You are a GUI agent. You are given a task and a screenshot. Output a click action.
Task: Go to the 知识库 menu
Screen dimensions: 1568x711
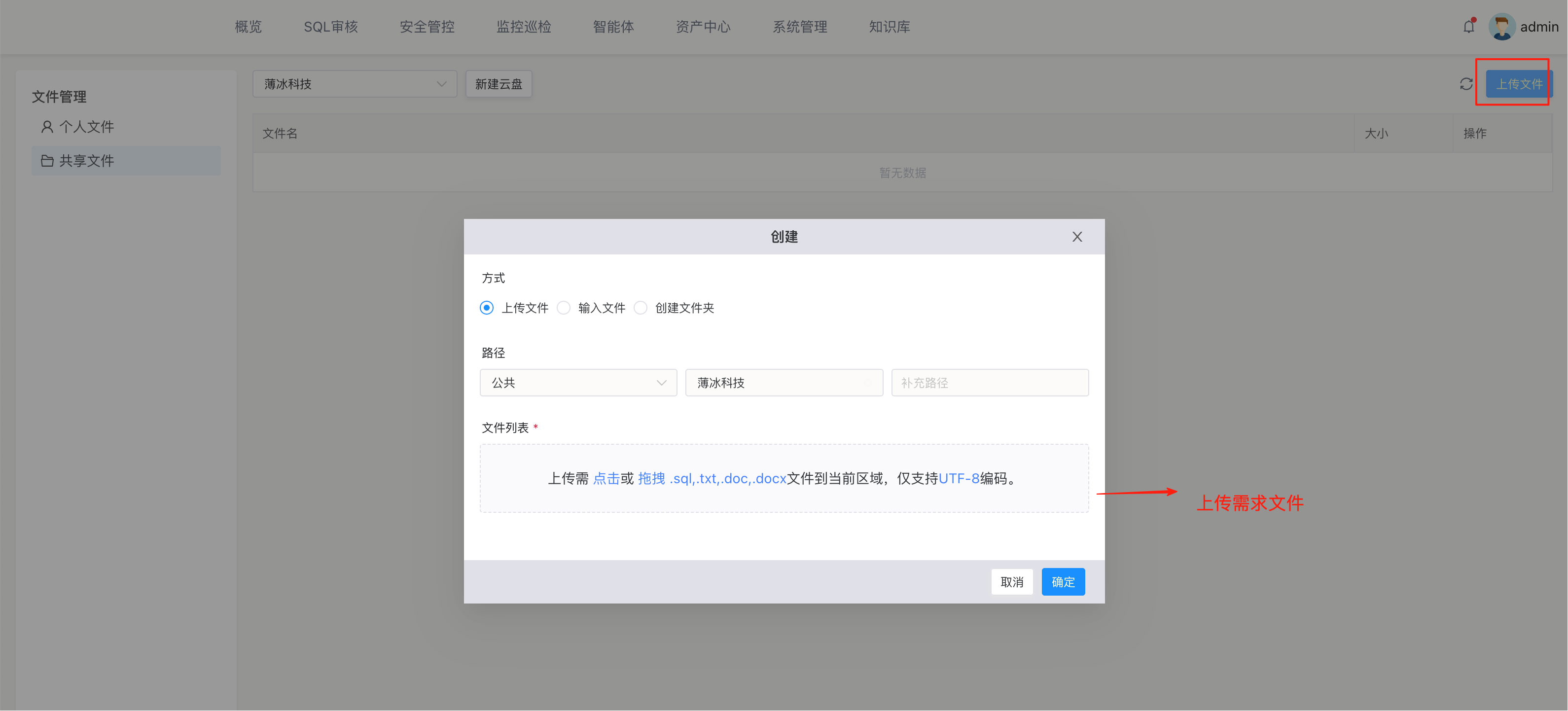[x=889, y=27]
